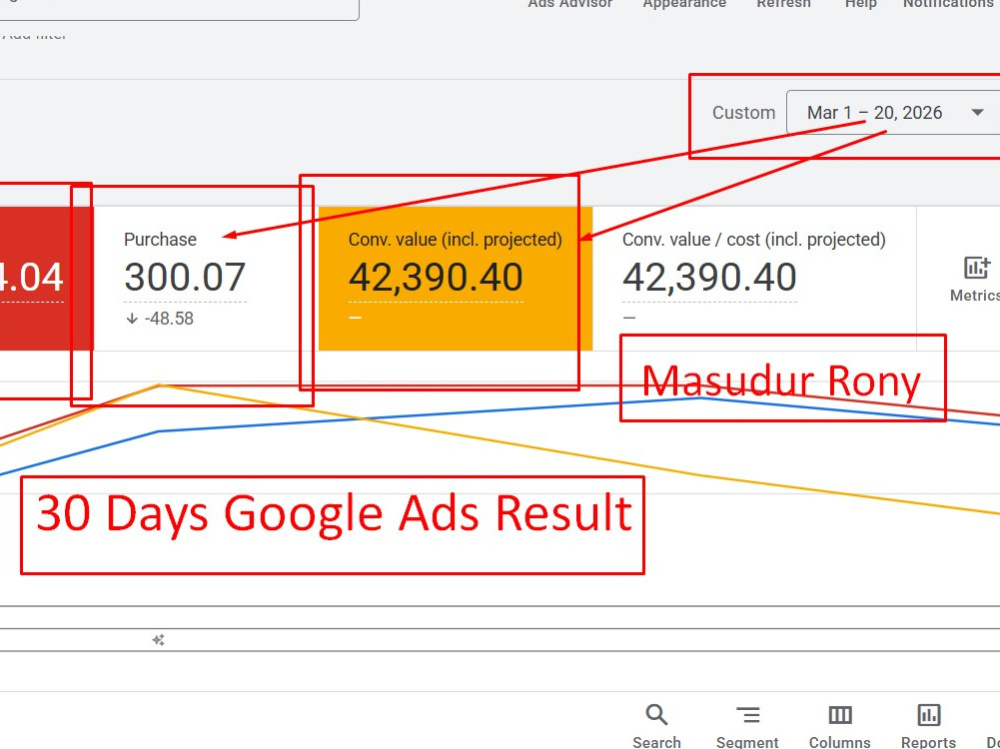
Task: Expand the Mar 1 – 20, 2026 date range dropdown
Action: tap(893, 112)
